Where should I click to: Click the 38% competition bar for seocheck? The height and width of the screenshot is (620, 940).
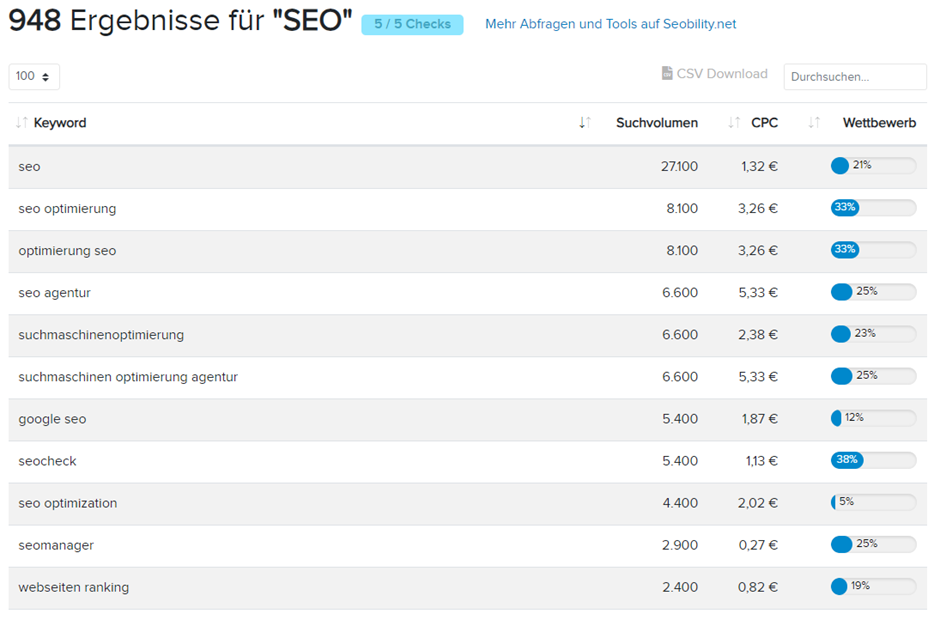pos(873,460)
